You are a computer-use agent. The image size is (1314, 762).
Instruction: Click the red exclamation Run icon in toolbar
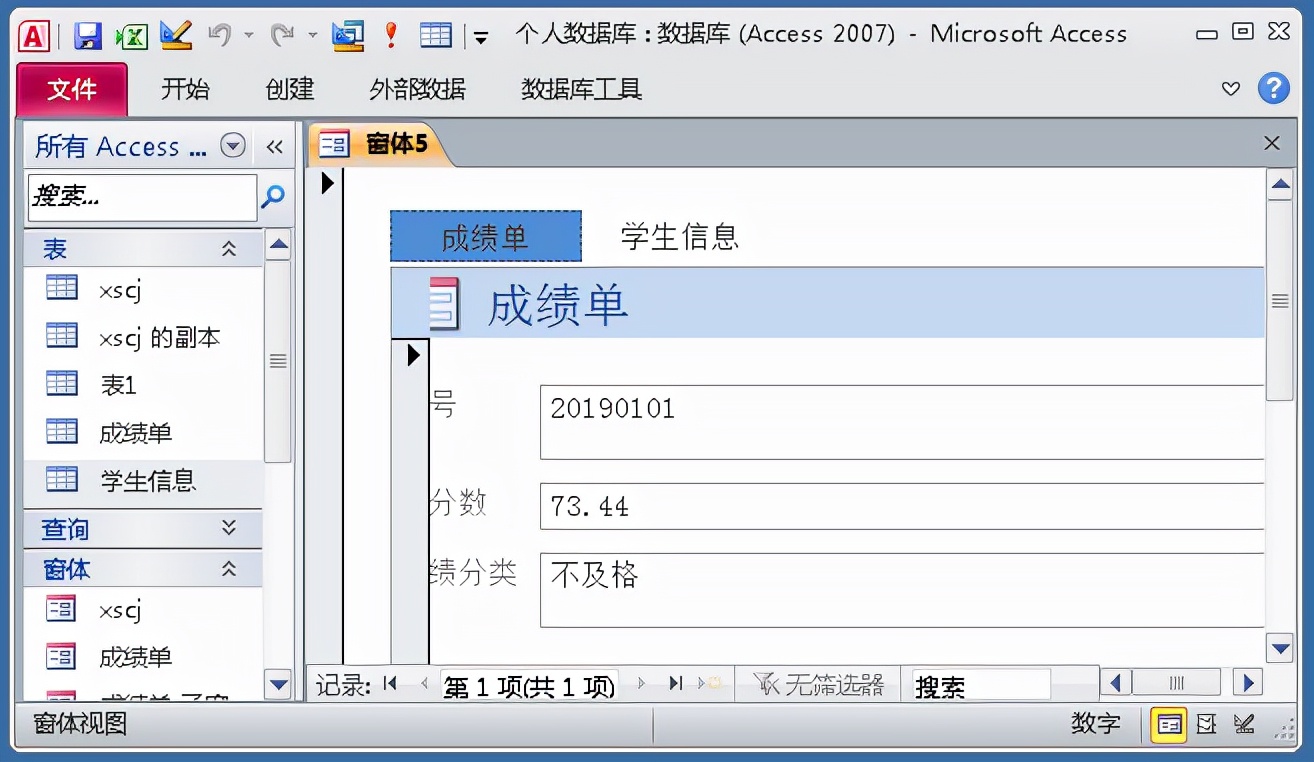click(390, 33)
